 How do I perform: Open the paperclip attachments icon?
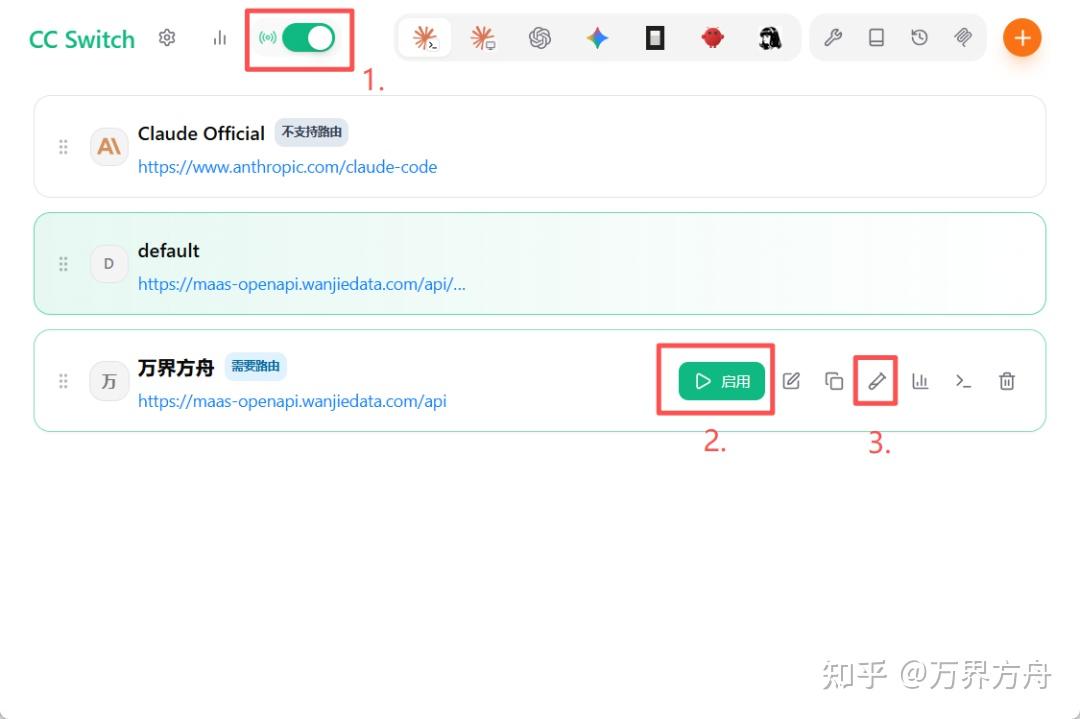coord(963,38)
